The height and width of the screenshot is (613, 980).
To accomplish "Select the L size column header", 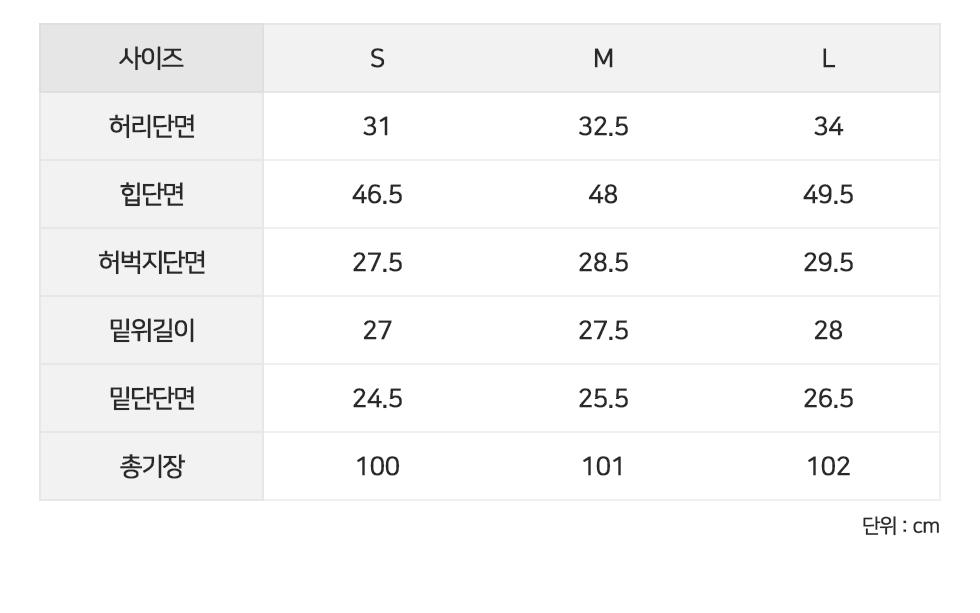I will click(828, 59).
